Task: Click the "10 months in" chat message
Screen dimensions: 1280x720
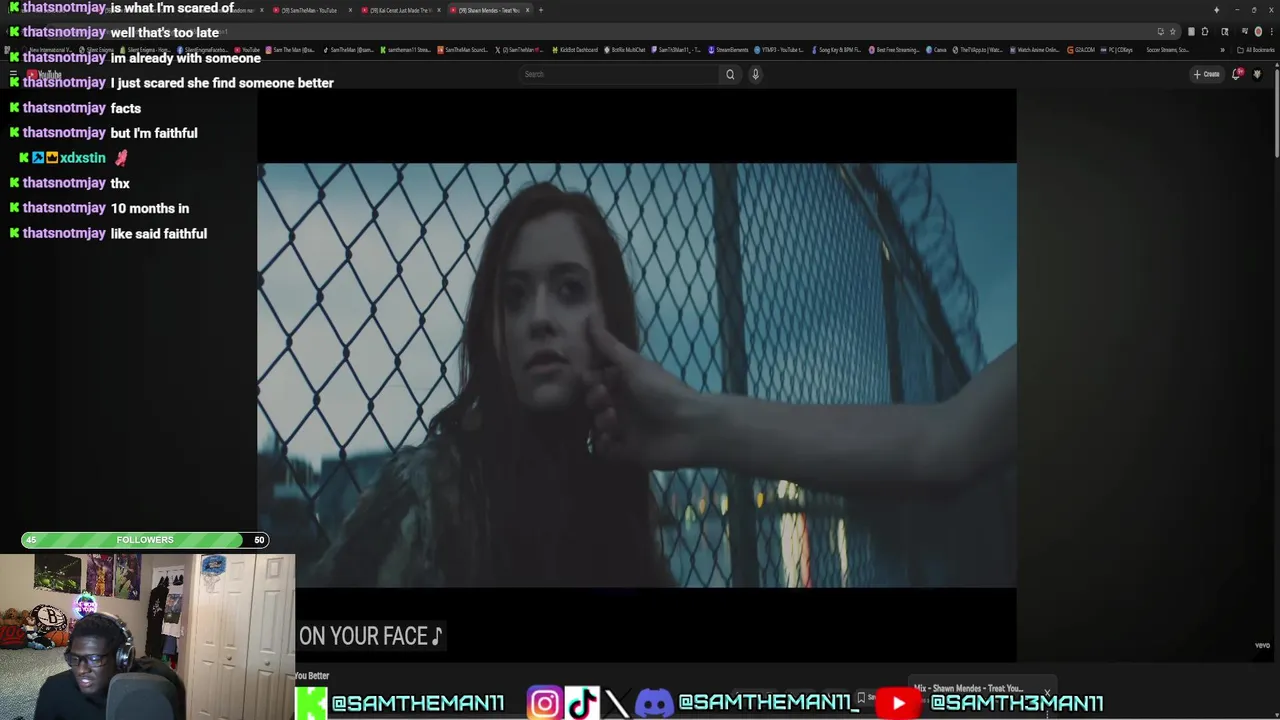Action: (150, 208)
